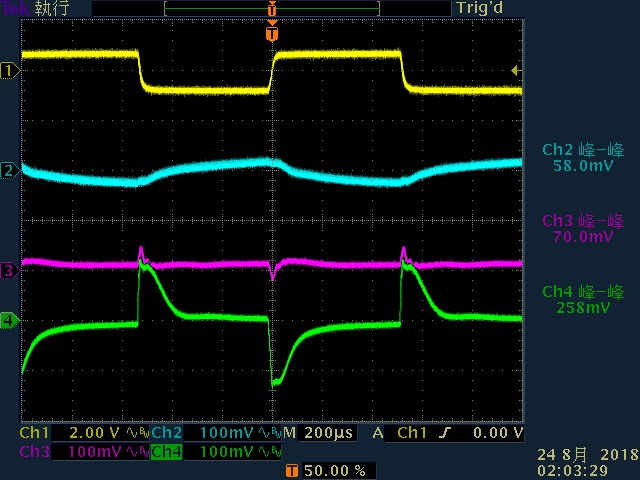Select the Ch2 channel label
This screenshot has height=480, width=640.
click(x=167, y=433)
